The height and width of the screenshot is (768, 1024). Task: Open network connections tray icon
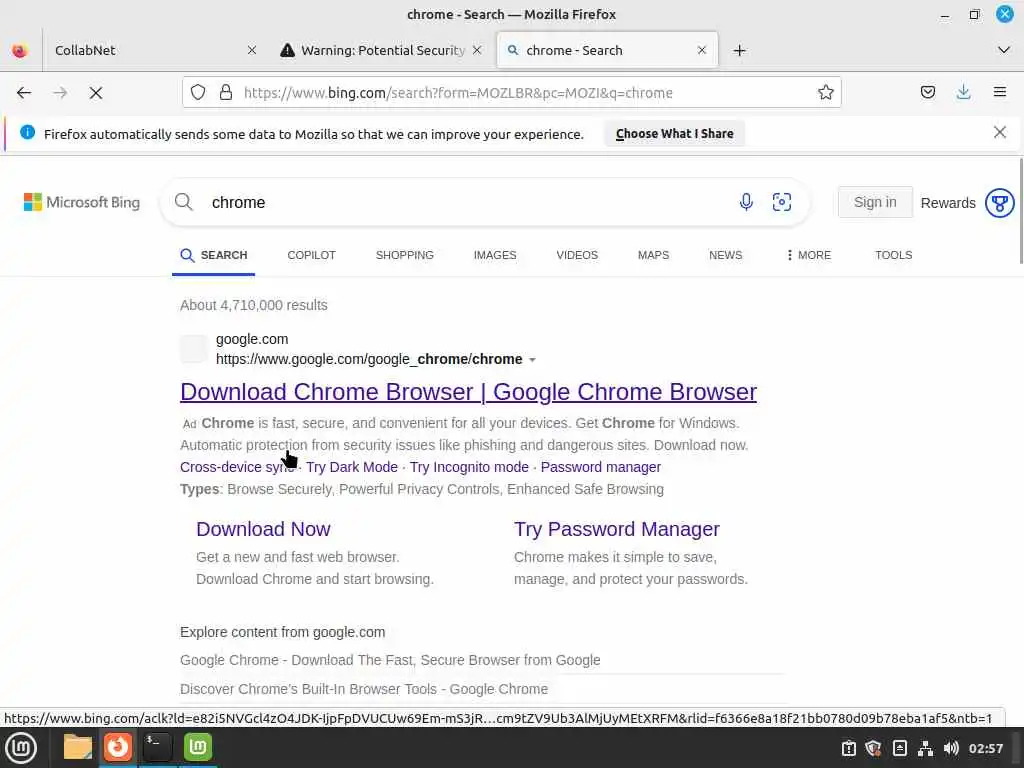coord(925,748)
